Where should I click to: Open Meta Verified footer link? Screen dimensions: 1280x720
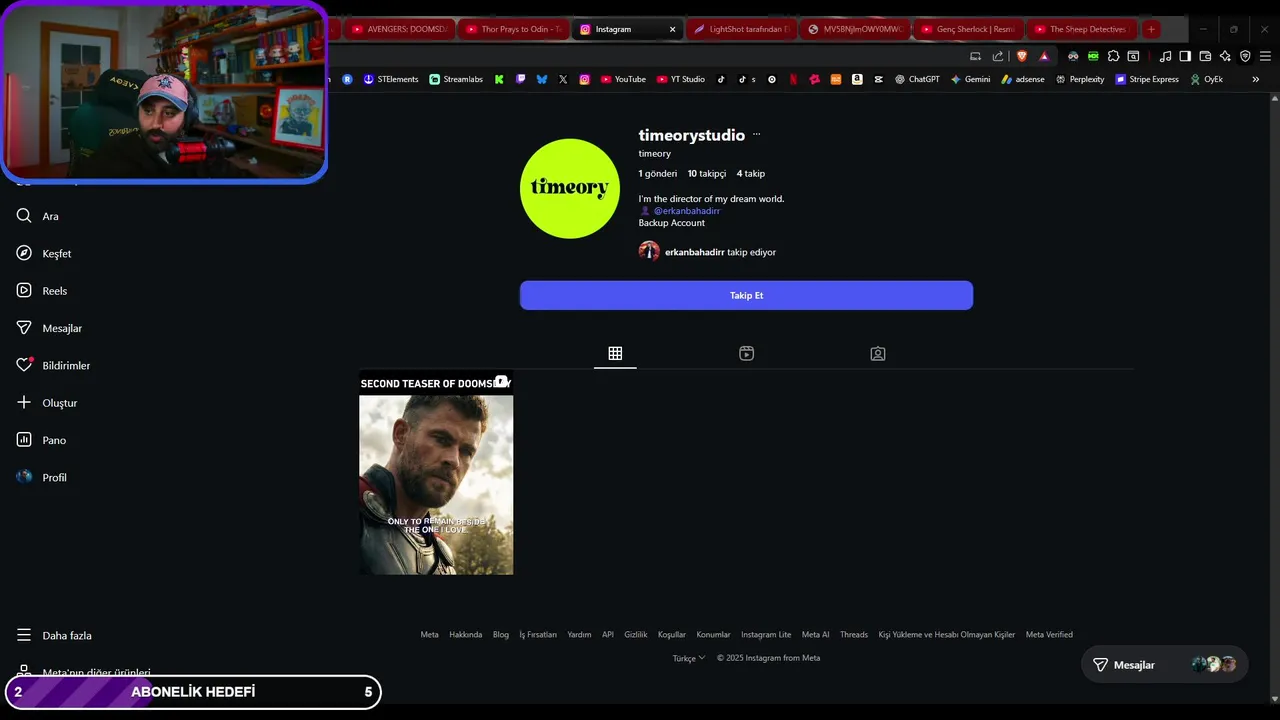pos(1049,634)
